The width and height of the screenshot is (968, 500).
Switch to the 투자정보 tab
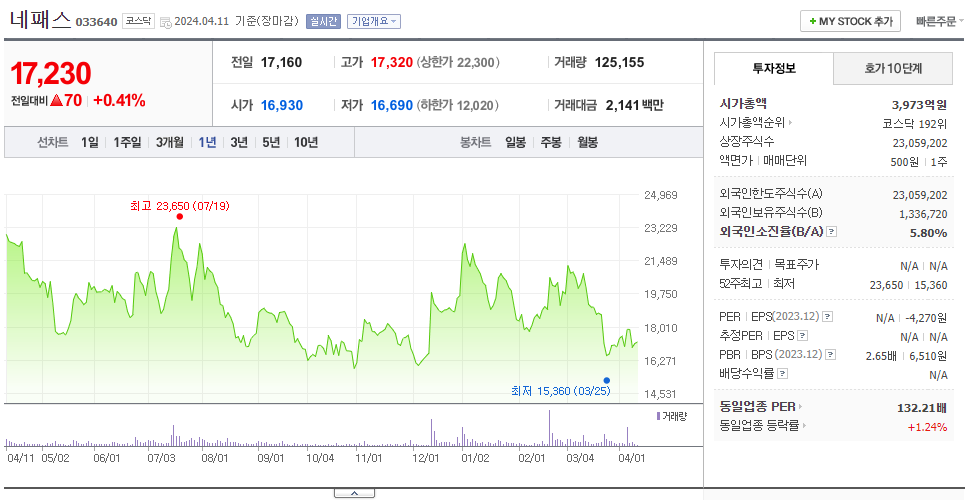[x=774, y=69]
